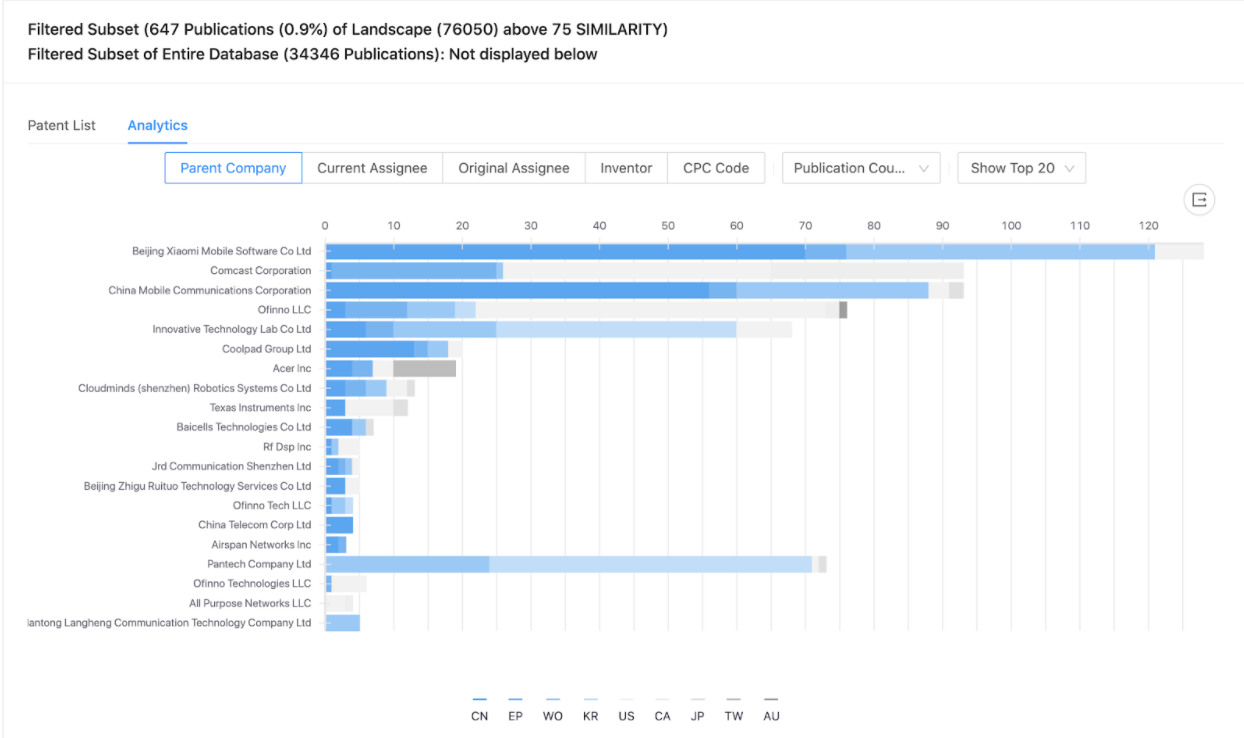This screenshot has width=1244, height=738.
Task: Click the China Mobile Communications Corporation bar
Action: pos(644,290)
